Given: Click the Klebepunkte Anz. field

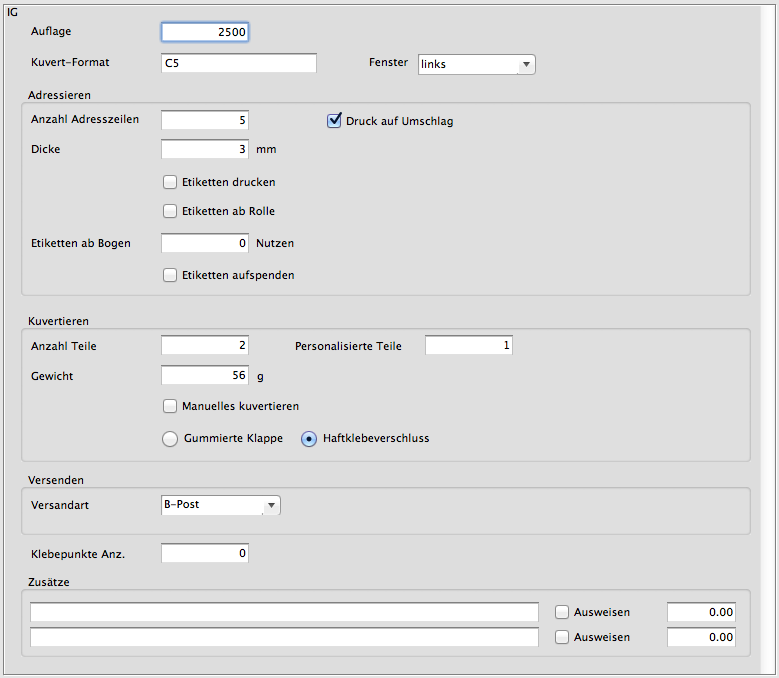Looking at the screenshot, I should pos(205,553).
